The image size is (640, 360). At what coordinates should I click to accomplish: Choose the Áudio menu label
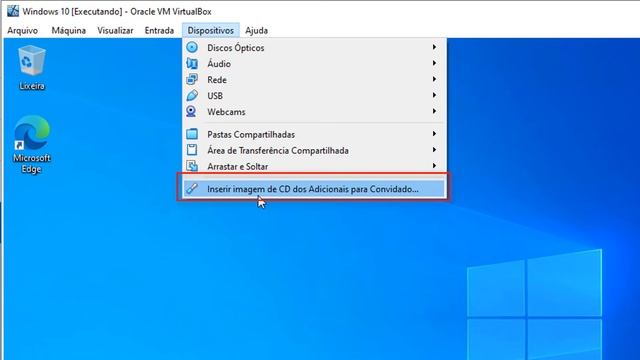pyautogui.click(x=219, y=64)
